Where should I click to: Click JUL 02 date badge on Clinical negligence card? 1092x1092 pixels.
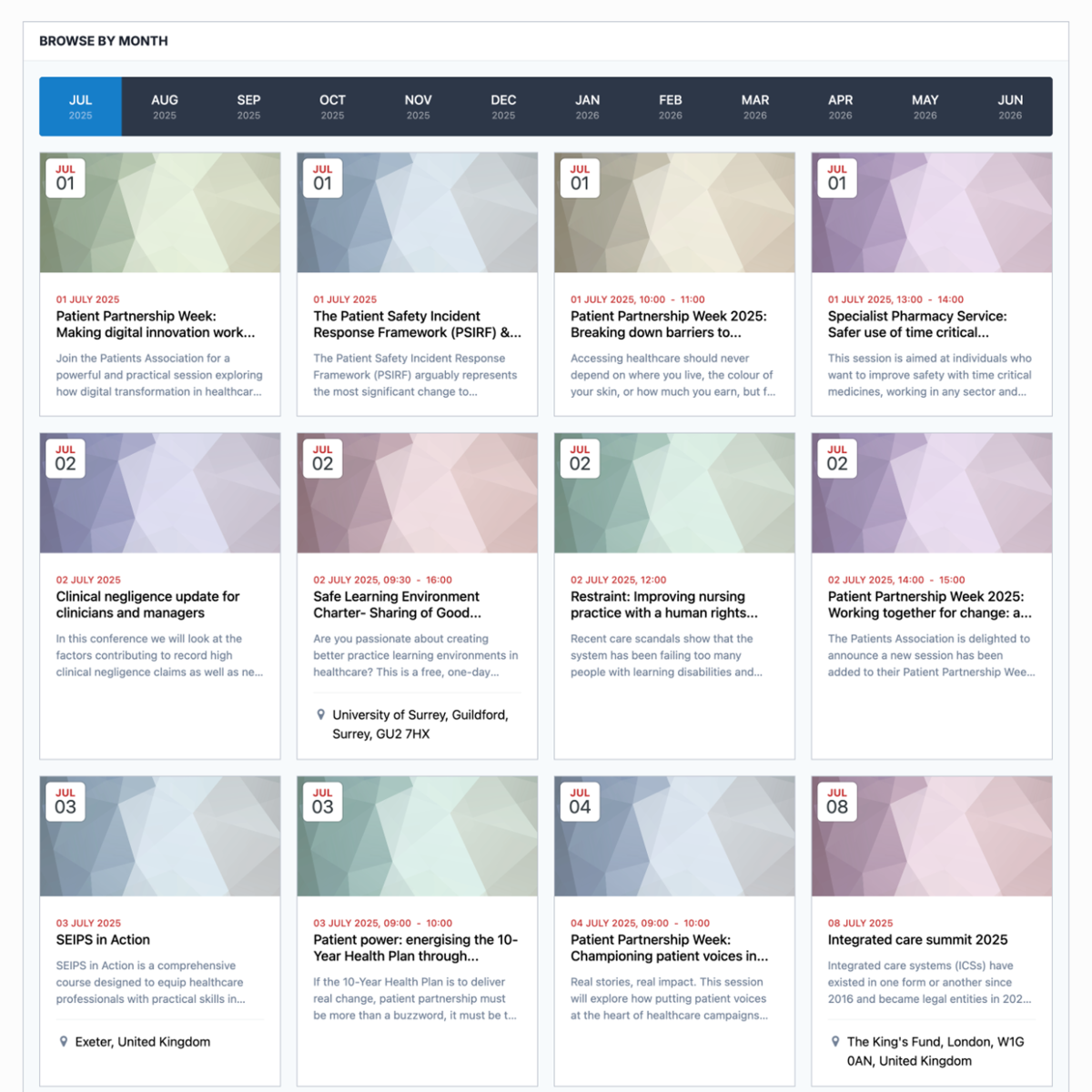point(66,459)
